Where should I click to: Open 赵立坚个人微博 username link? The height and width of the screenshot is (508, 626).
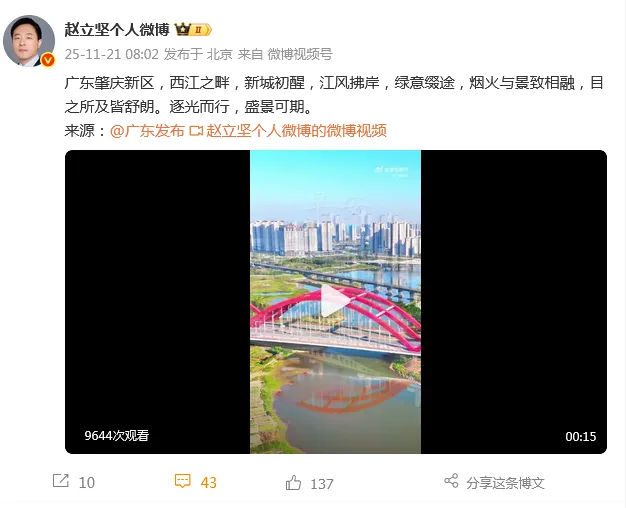[x=117, y=30]
